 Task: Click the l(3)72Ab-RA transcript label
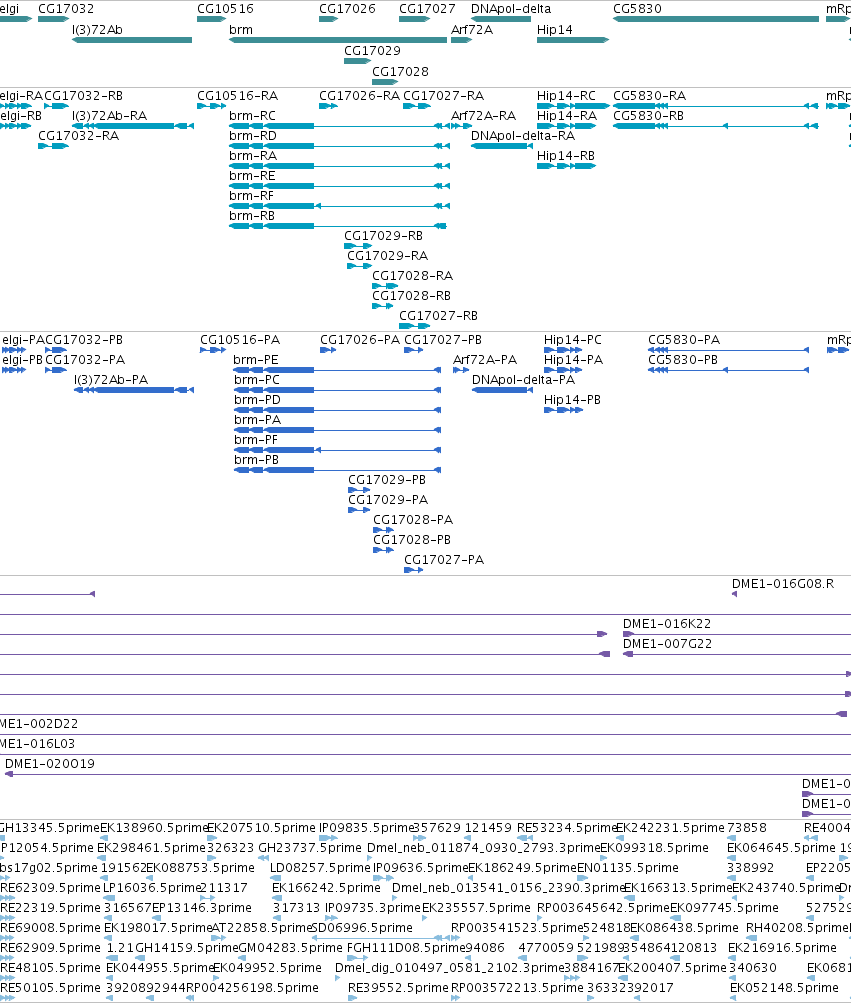[x=109, y=116]
